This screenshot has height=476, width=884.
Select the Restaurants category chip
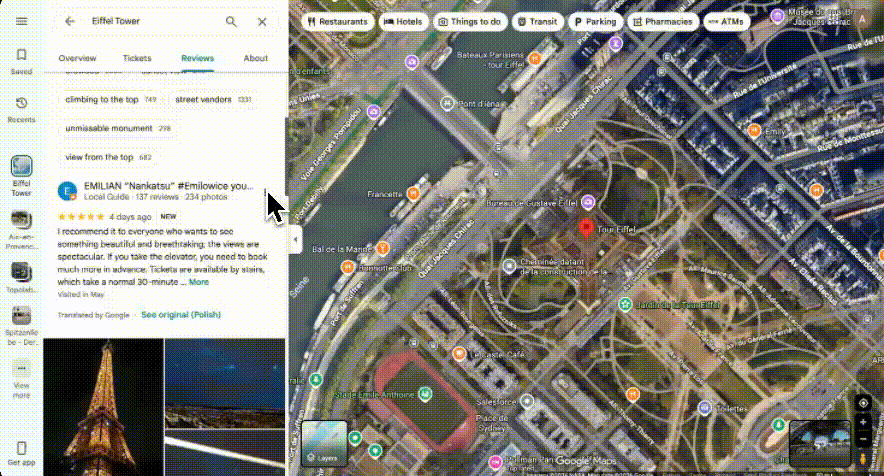[x=338, y=21]
